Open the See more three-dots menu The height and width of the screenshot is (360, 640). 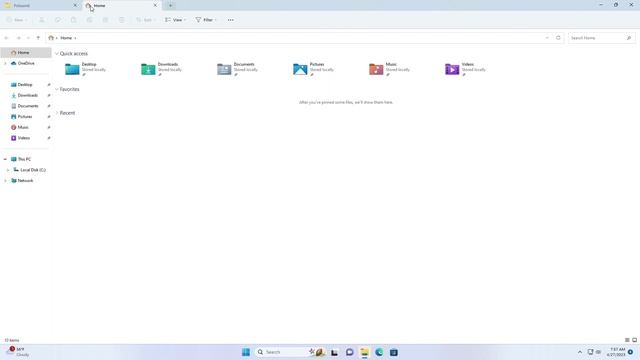[x=231, y=20]
